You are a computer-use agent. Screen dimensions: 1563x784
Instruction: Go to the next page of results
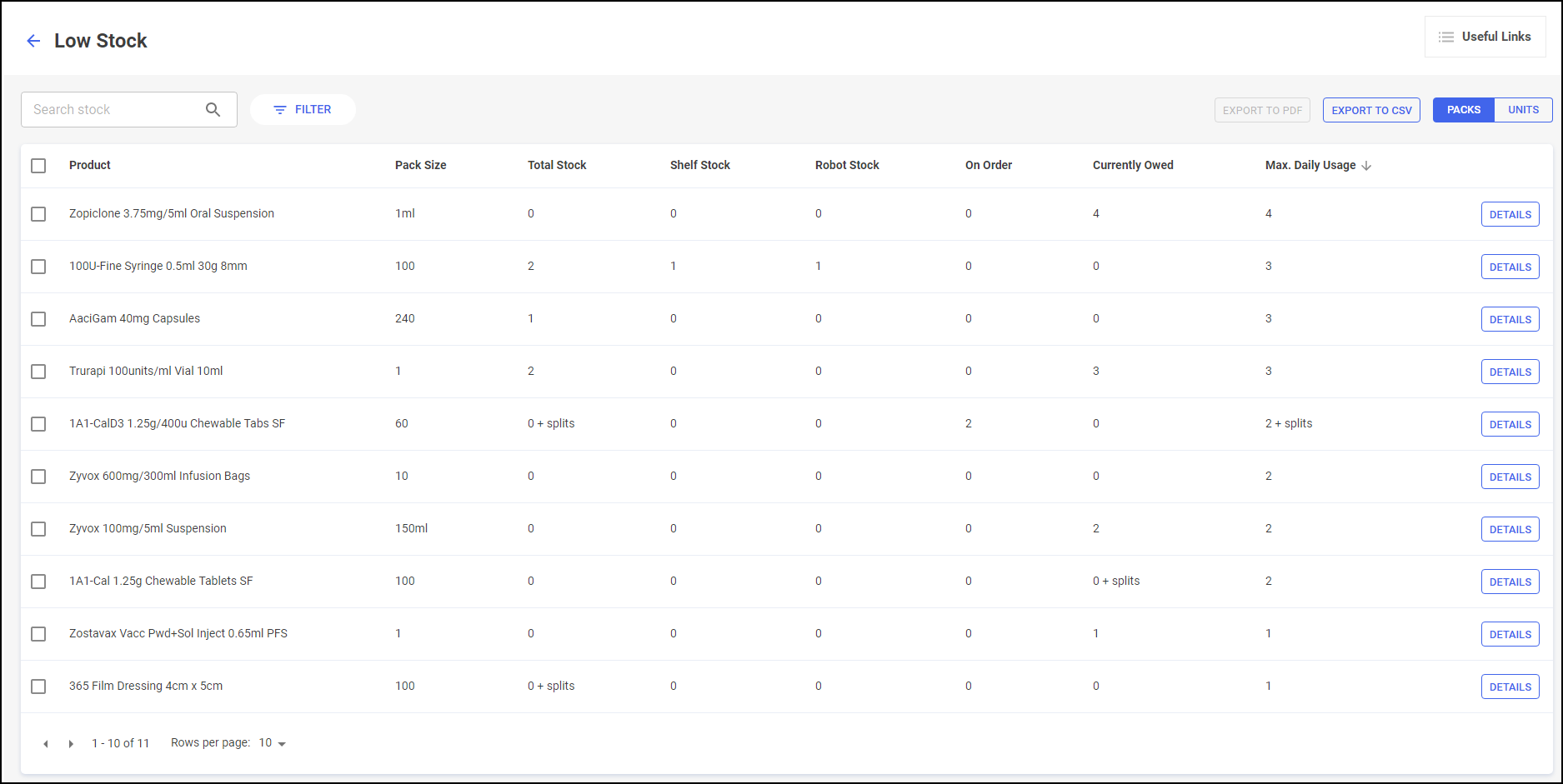pyautogui.click(x=71, y=744)
